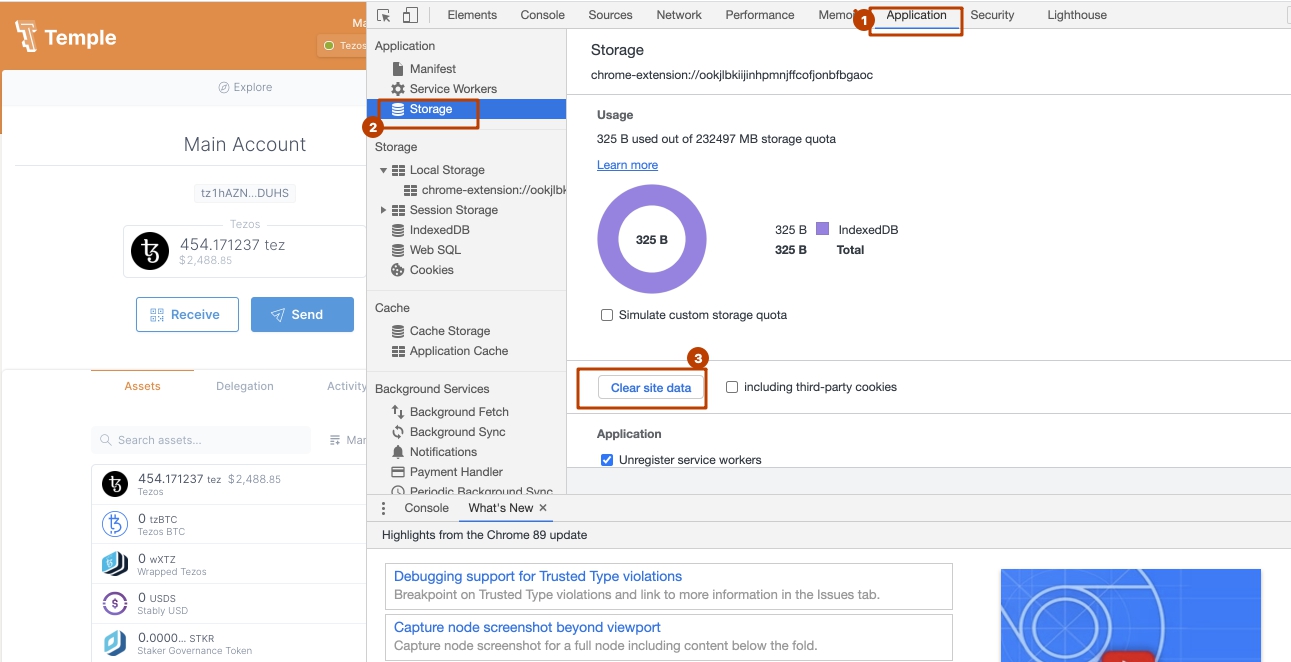Viewport: 1291px width, 662px height.
Task: Open Capture node screenshot beyond viewport link
Action: coord(527,627)
